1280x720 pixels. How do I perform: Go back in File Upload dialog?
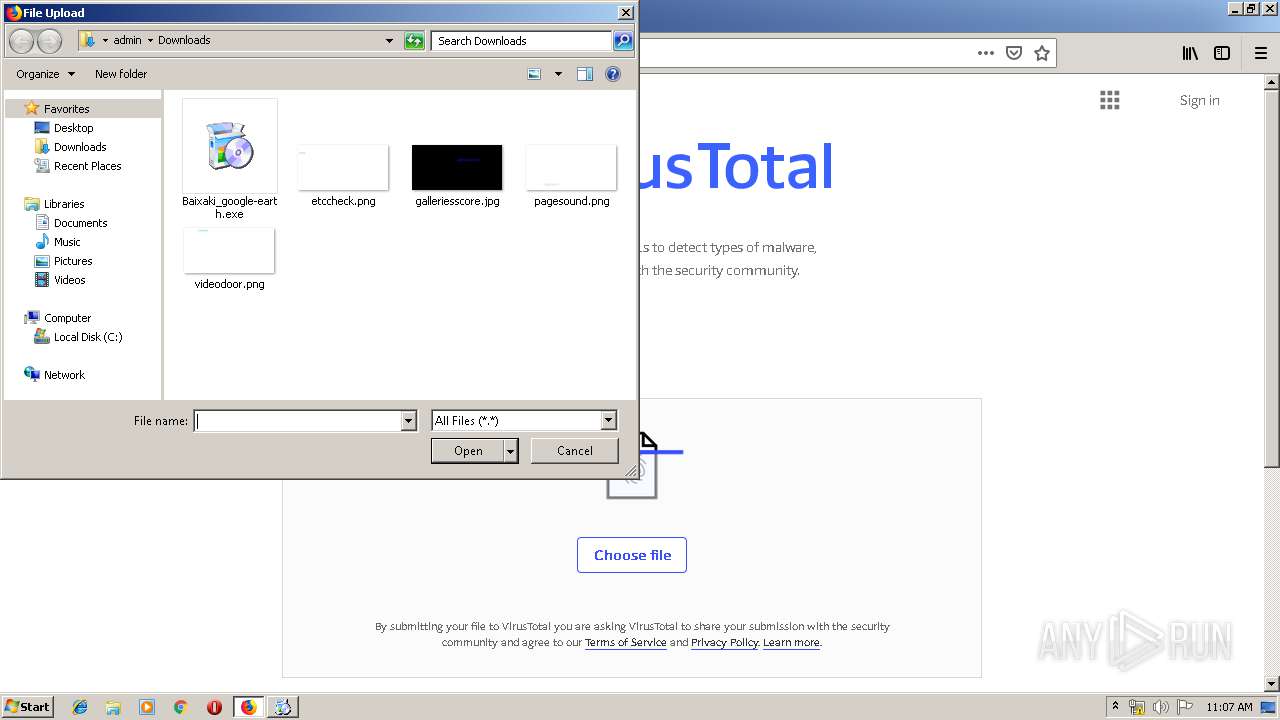(x=21, y=41)
